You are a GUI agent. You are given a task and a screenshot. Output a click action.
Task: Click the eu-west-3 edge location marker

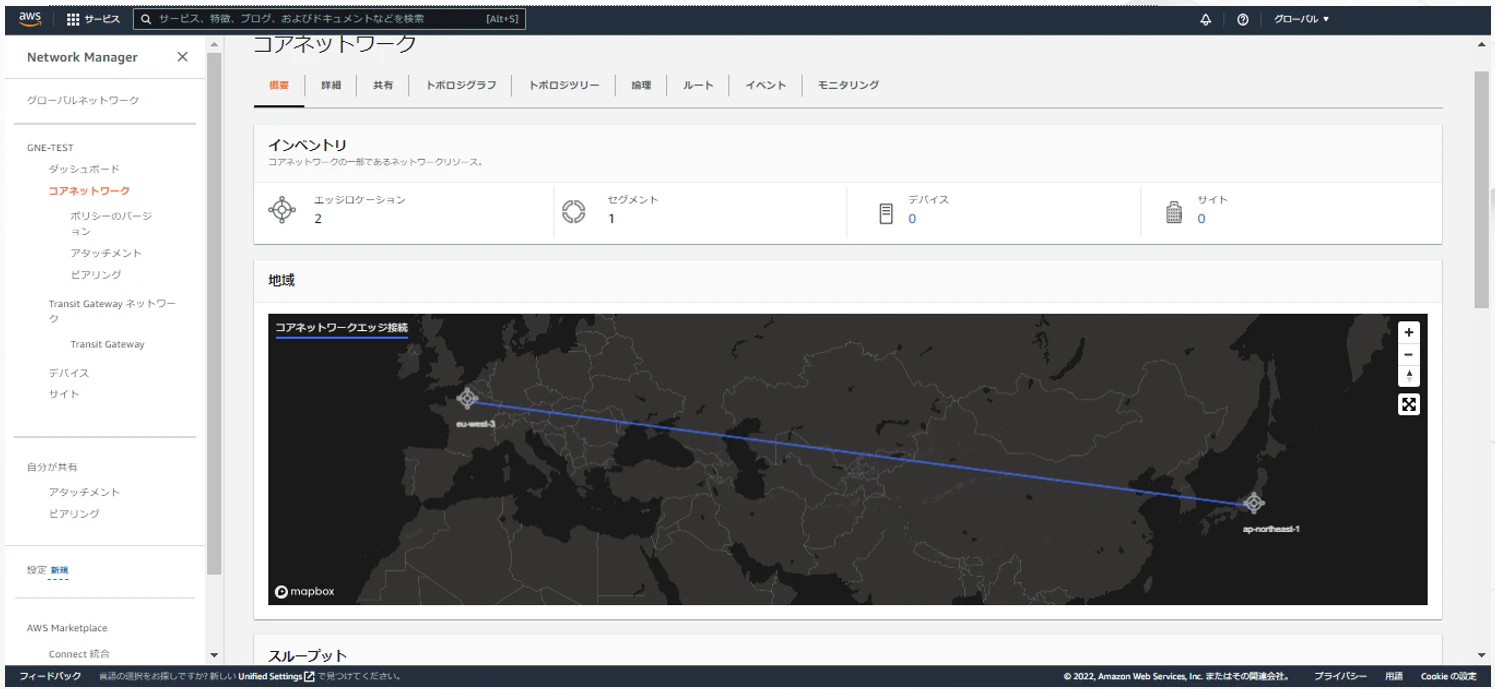(x=467, y=399)
